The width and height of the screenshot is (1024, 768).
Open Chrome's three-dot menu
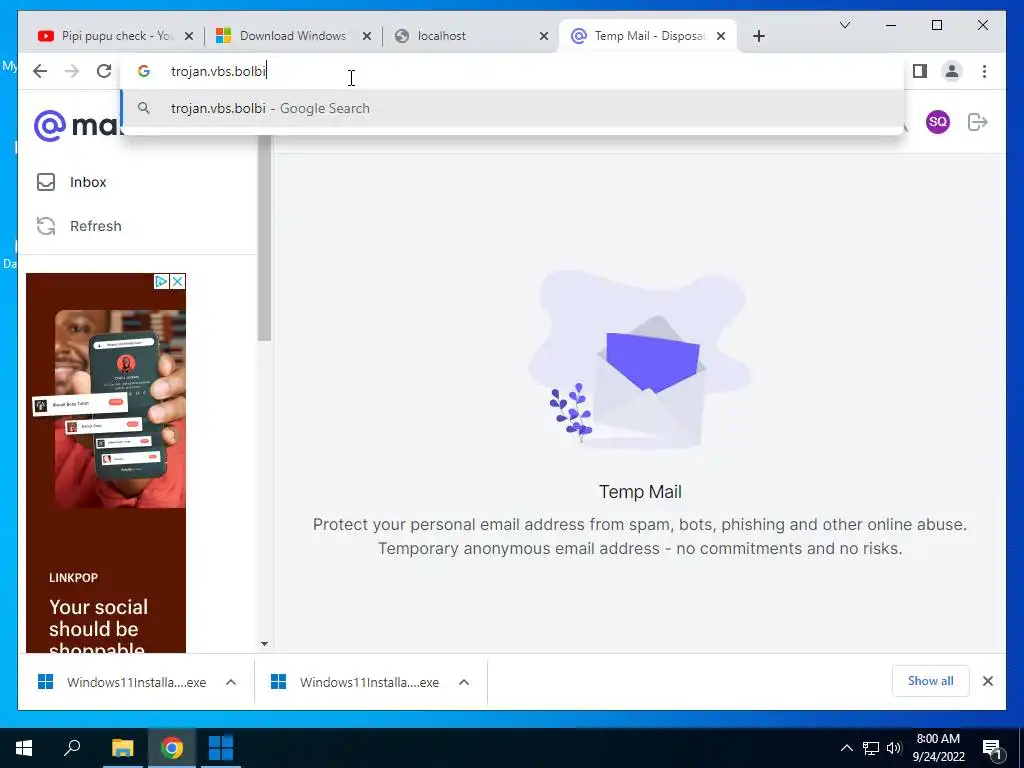(984, 71)
